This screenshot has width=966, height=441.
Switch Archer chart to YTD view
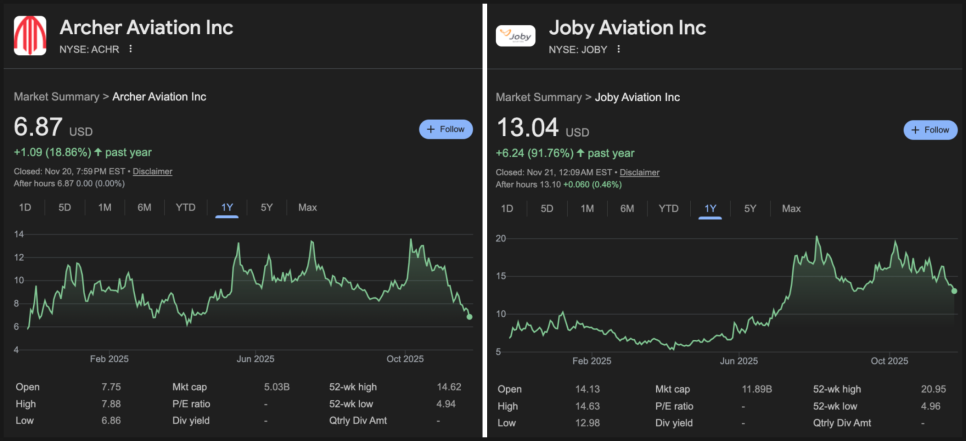click(185, 207)
